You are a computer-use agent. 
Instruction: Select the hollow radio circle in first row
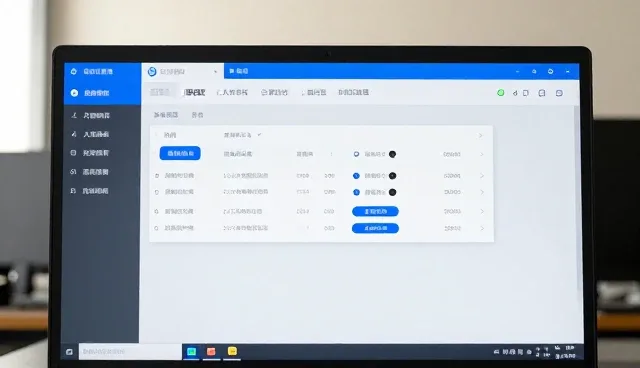[356, 154]
